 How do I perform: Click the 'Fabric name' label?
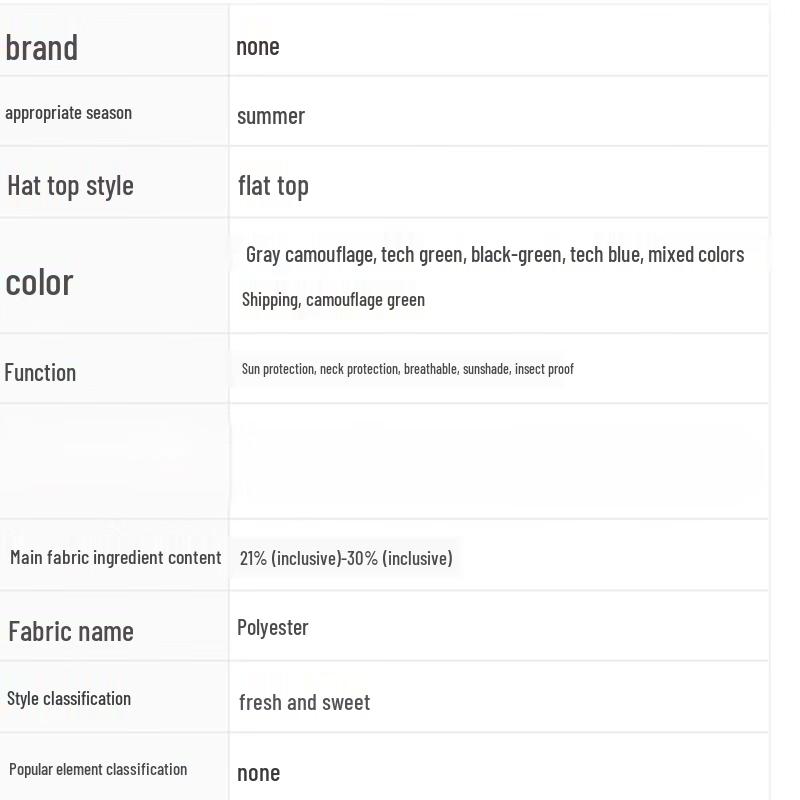[x=71, y=631]
